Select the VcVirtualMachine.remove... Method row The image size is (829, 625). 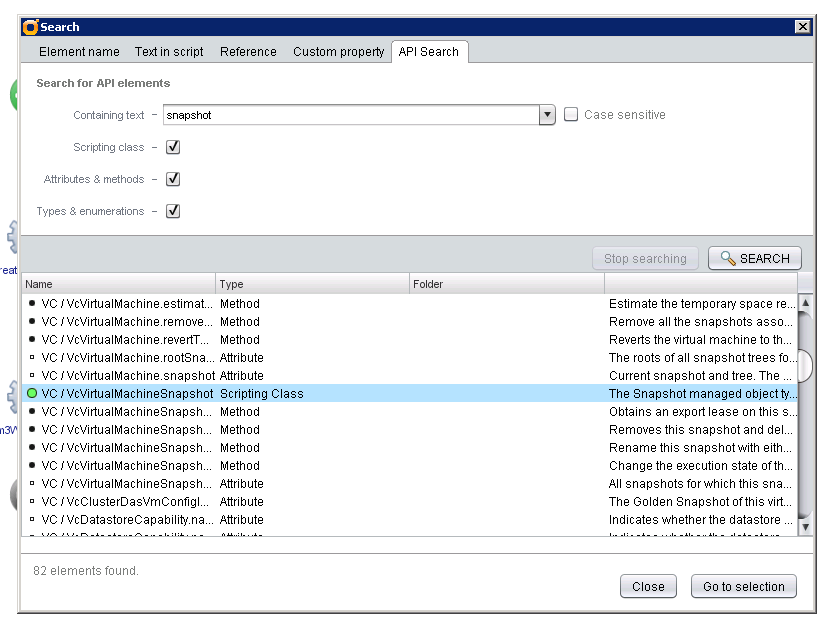point(409,321)
